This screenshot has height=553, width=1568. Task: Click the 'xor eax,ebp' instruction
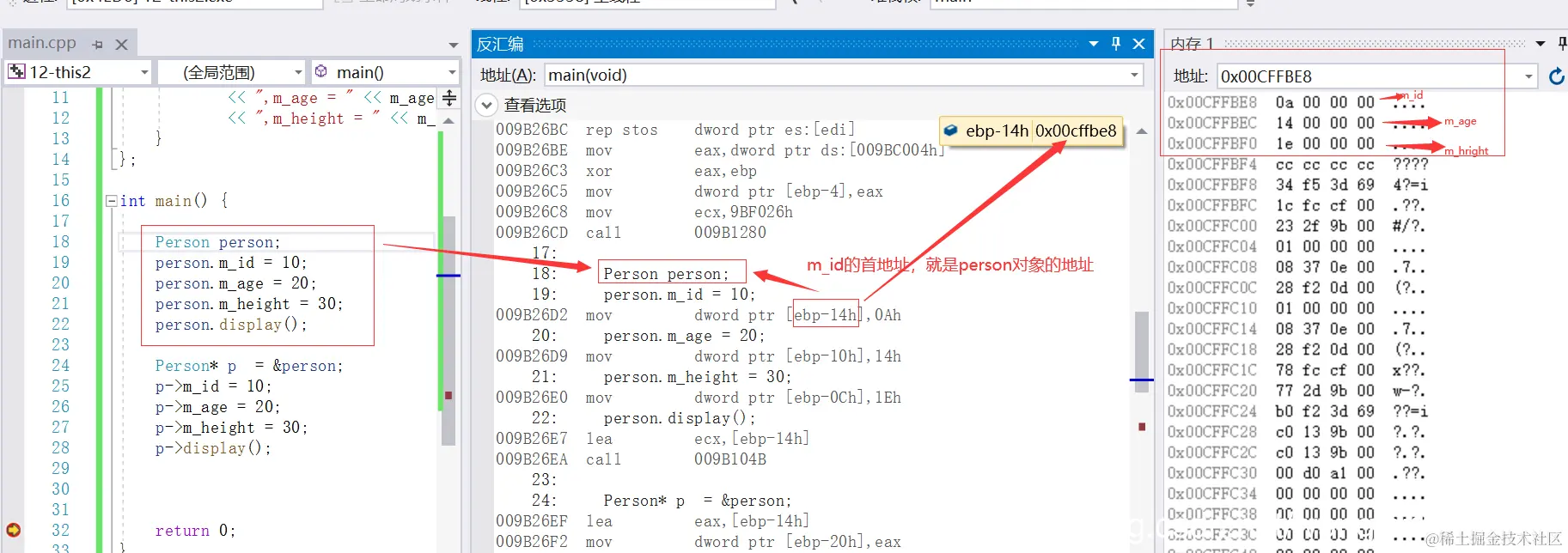click(x=672, y=171)
